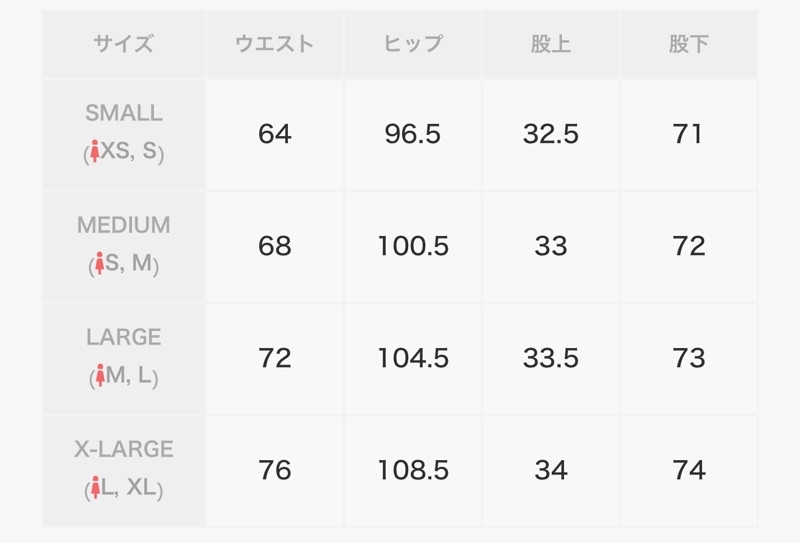Select the ヒップ column header

(x=413, y=44)
